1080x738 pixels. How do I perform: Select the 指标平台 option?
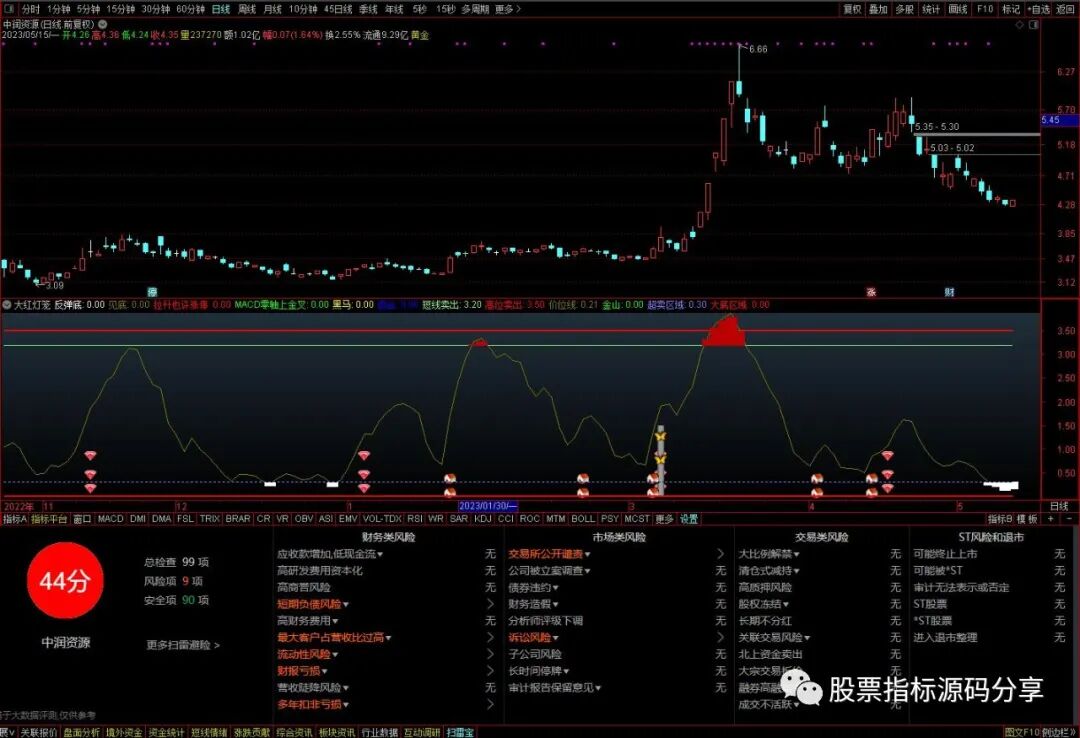point(50,519)
